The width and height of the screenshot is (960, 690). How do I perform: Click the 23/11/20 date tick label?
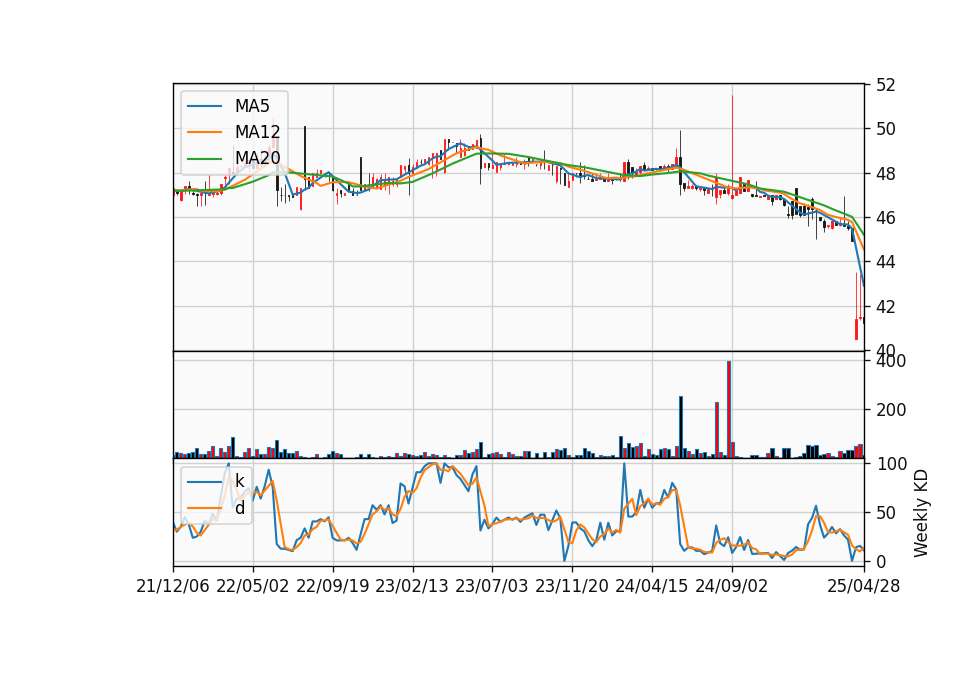572,586
